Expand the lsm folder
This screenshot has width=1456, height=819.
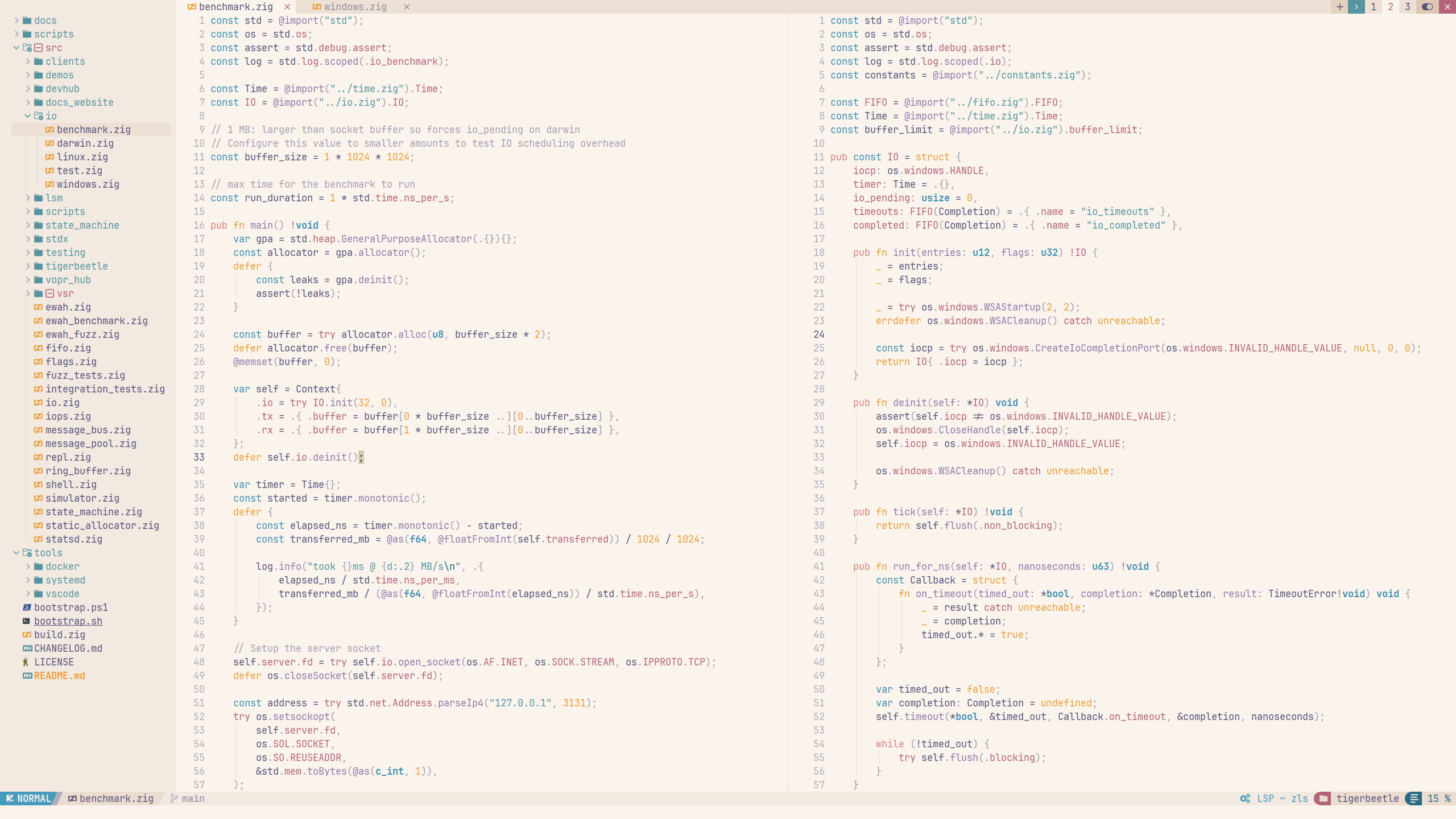(x=28, y=198)
